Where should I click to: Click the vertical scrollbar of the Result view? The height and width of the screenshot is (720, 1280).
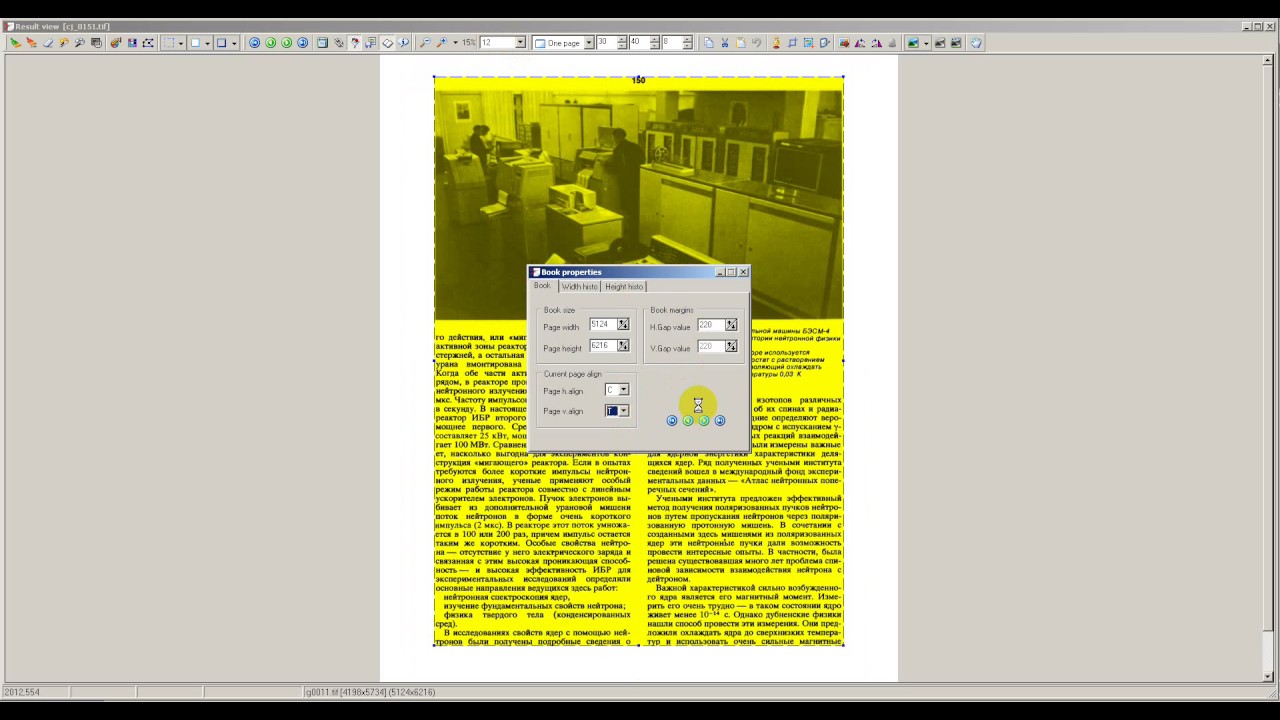click(1268, 368)
